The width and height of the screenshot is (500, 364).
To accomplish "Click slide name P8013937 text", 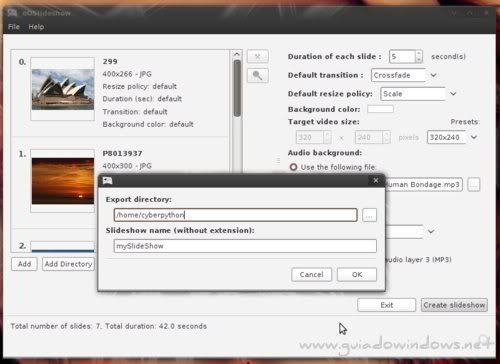I will (x=122, y=153).
